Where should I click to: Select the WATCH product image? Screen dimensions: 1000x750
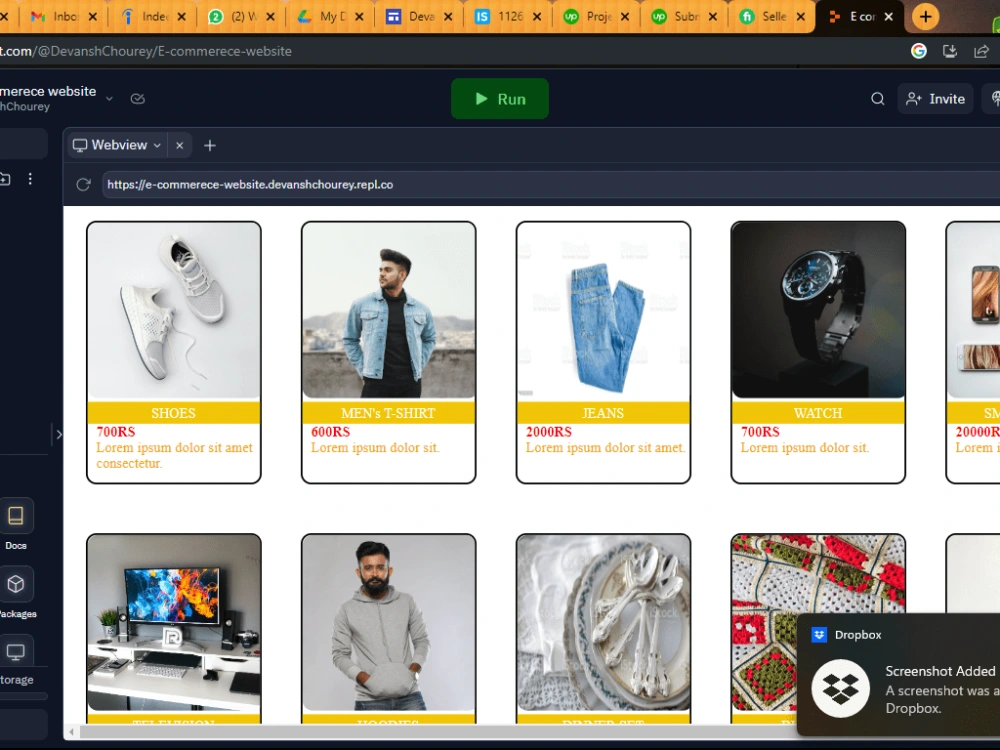818,311
